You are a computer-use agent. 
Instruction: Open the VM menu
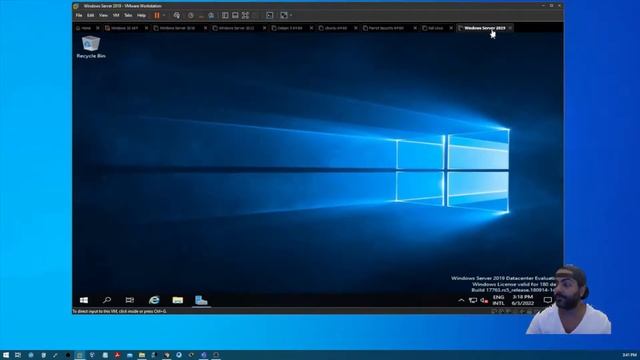116,16
